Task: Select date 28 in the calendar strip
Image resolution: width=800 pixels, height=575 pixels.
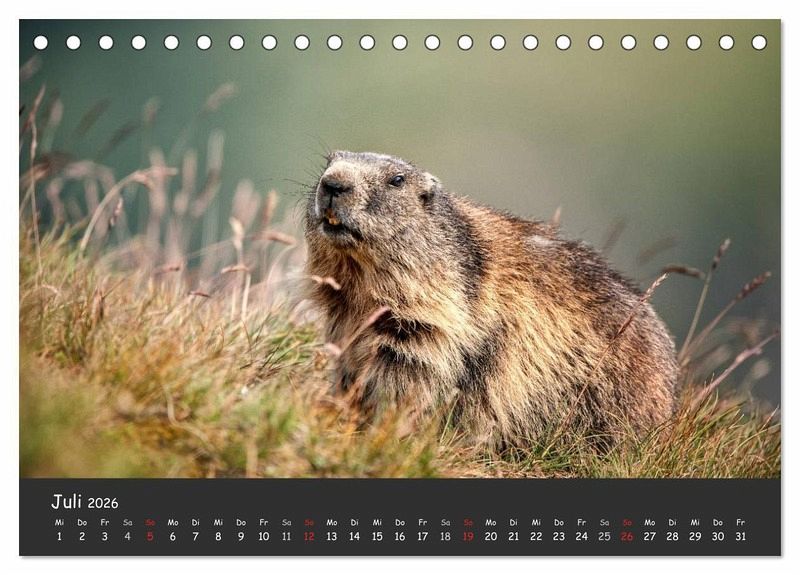Action: coord(672,536)
